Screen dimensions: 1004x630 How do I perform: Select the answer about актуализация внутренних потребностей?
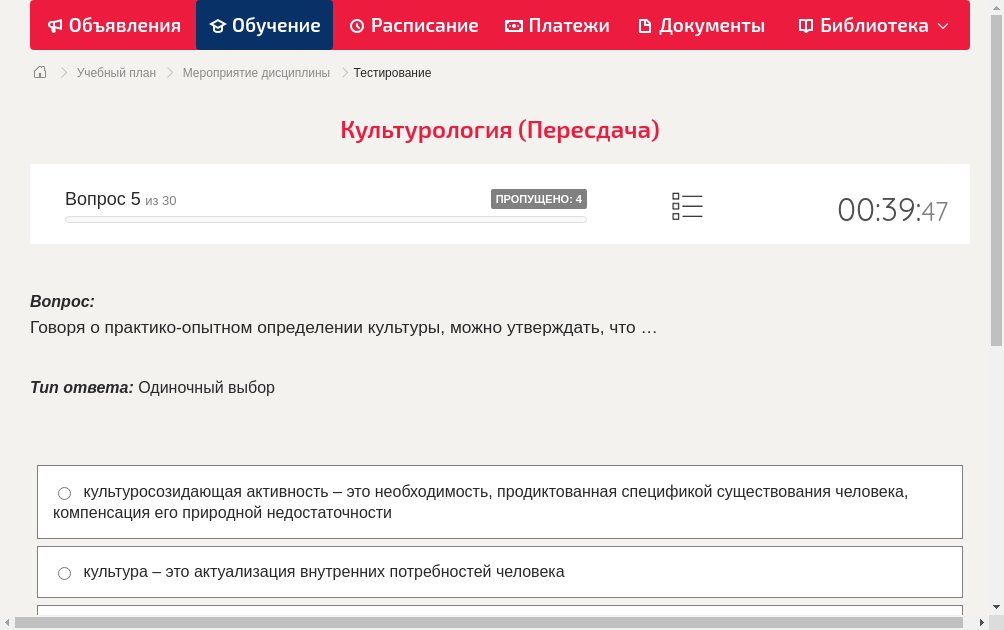[x=64, y=572]
